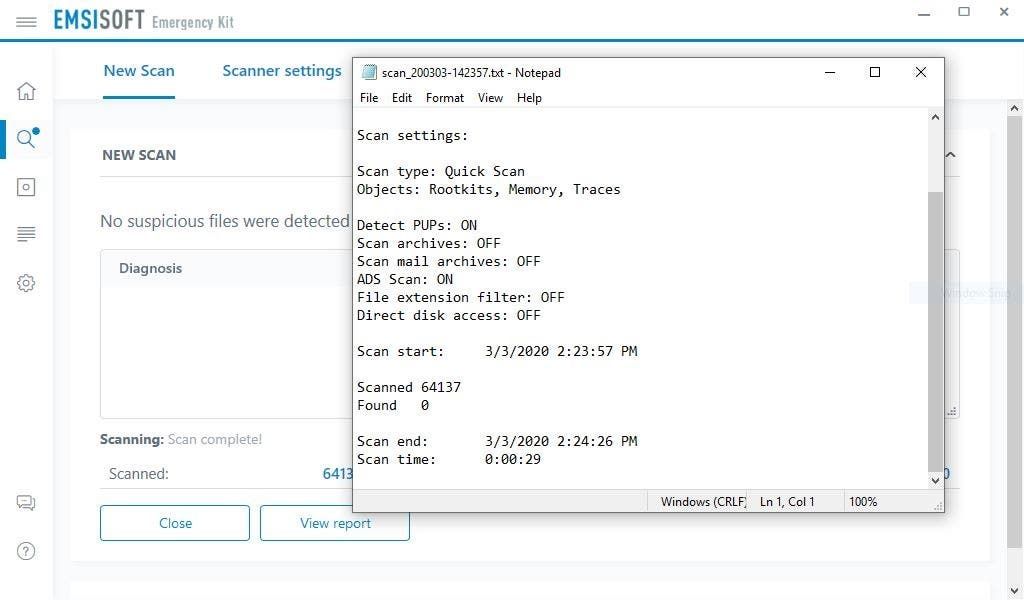
Task: Click the 'Scan end' timestamp line
Action: tap(497, 441)
